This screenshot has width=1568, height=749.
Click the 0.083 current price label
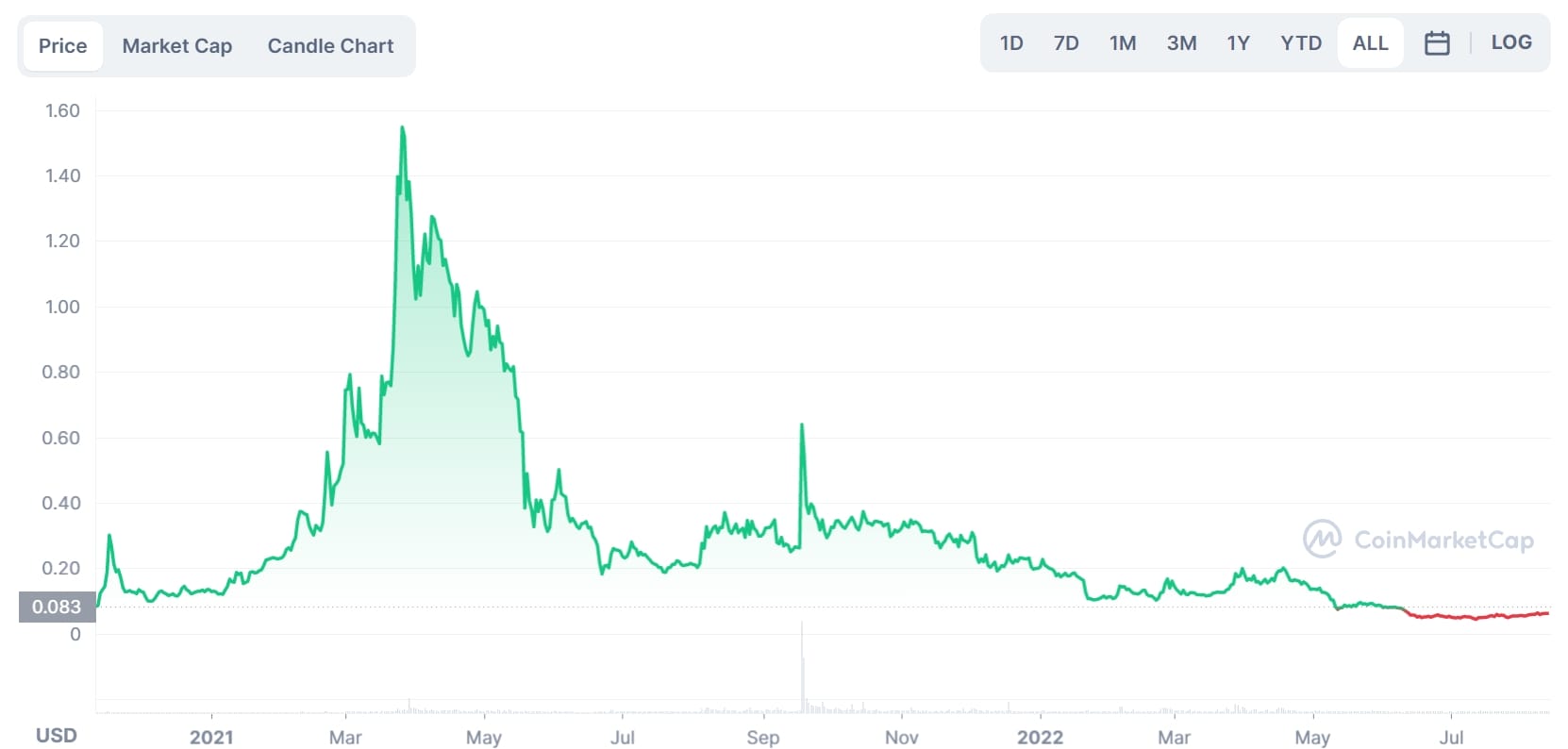tap(57, 607)
